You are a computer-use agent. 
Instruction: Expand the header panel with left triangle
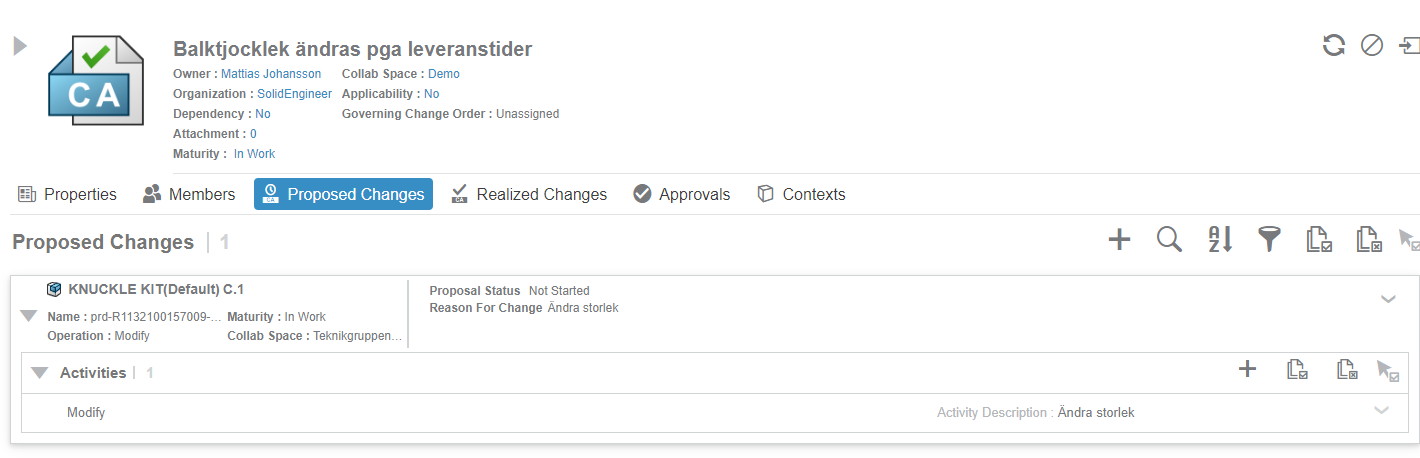(20, 46)
